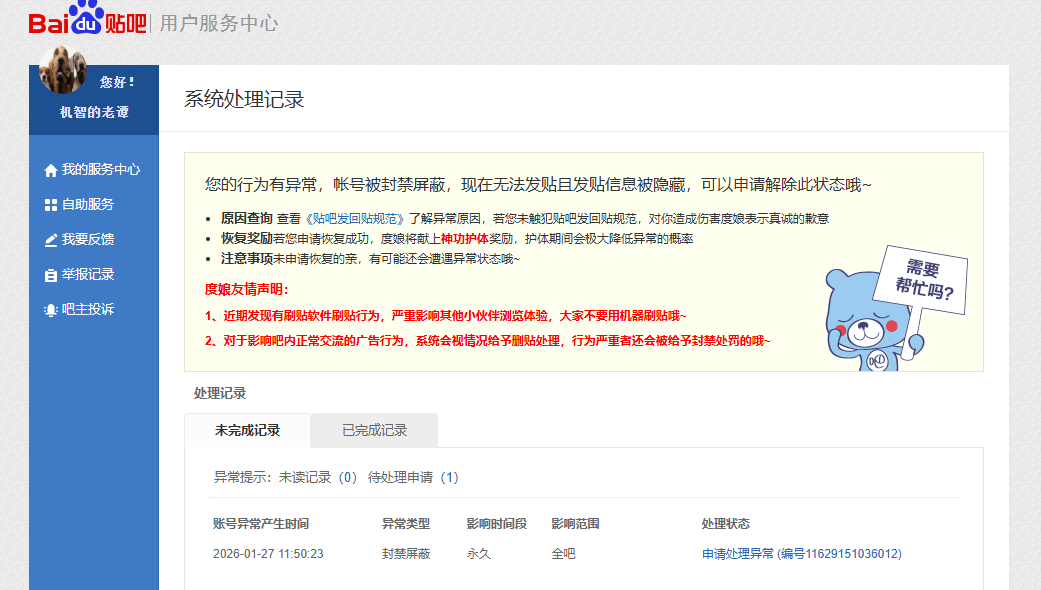
Task: Open 我的服务中心 in the sidebar
Action: click(x=100, y=170)
